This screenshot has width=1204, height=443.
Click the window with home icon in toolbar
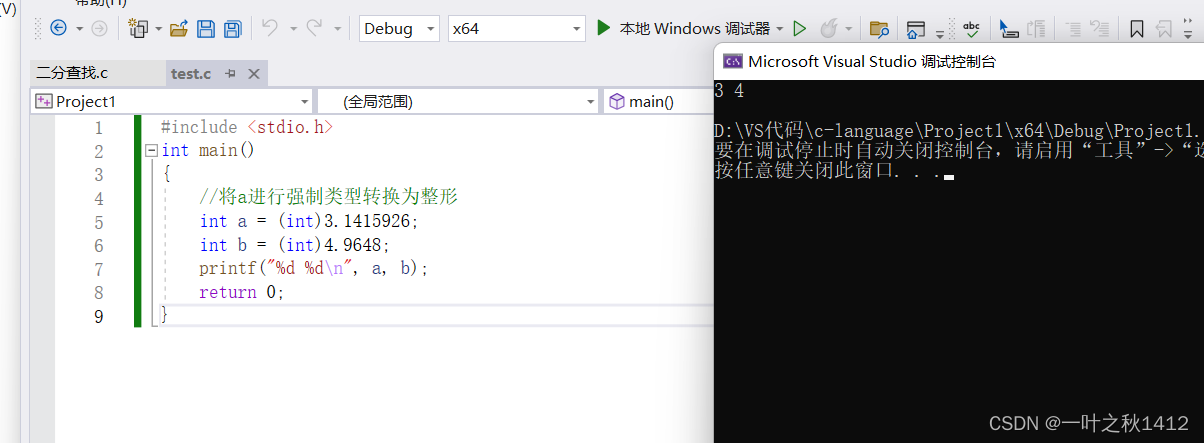(x=916, y=29)
